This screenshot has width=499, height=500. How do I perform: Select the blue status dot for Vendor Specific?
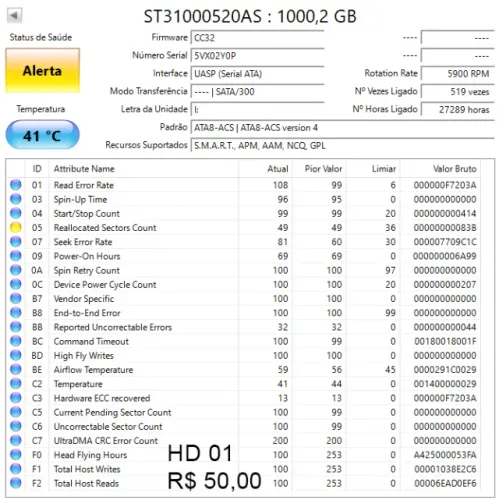(15, 298)
